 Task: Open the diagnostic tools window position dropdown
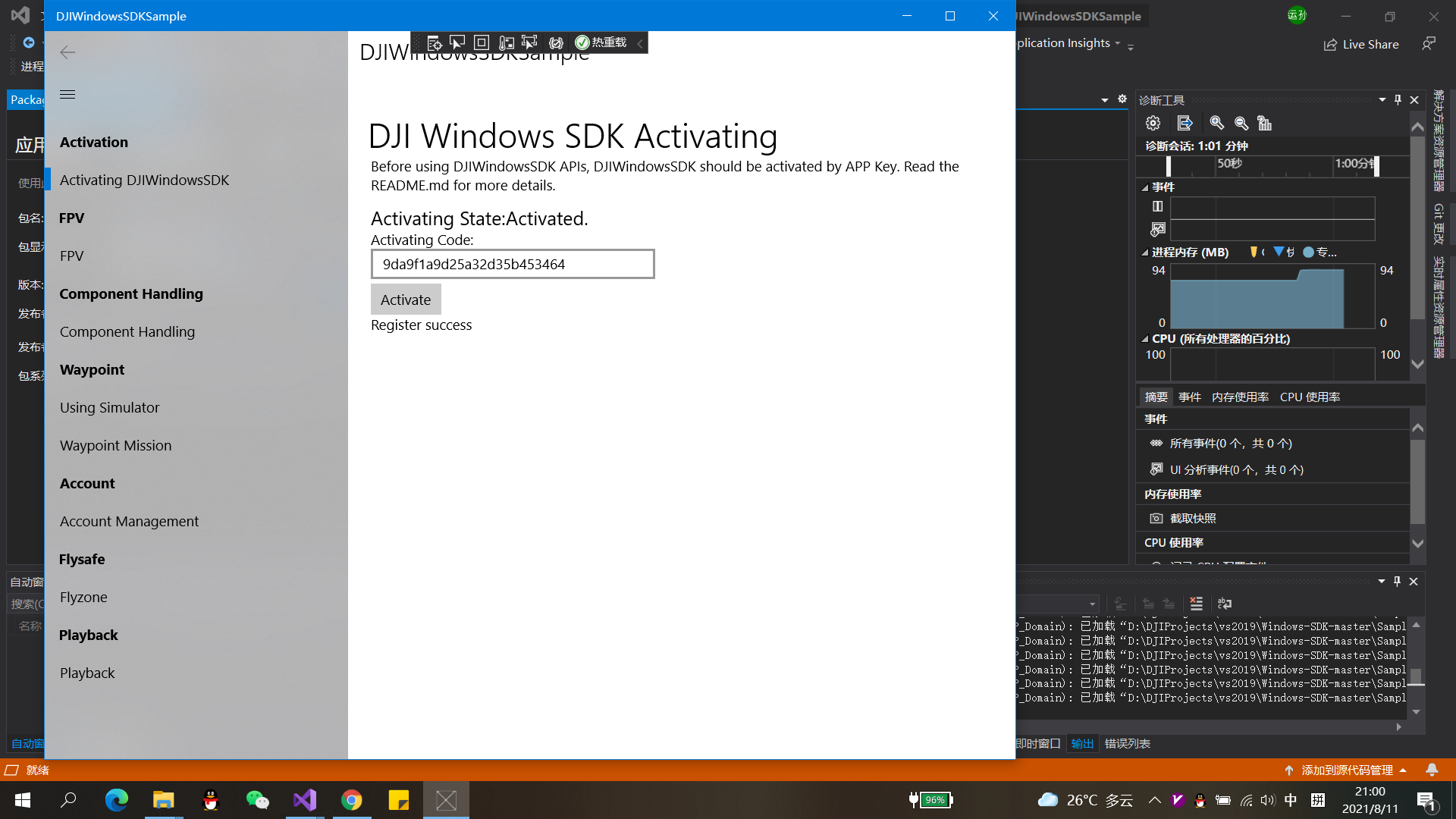1382,99
